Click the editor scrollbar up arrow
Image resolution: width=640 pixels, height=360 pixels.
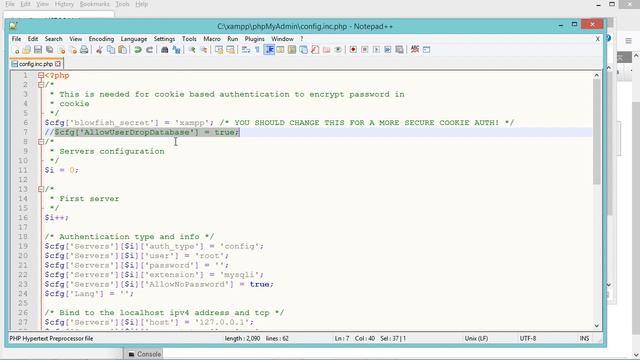click(x=596, y=76)
